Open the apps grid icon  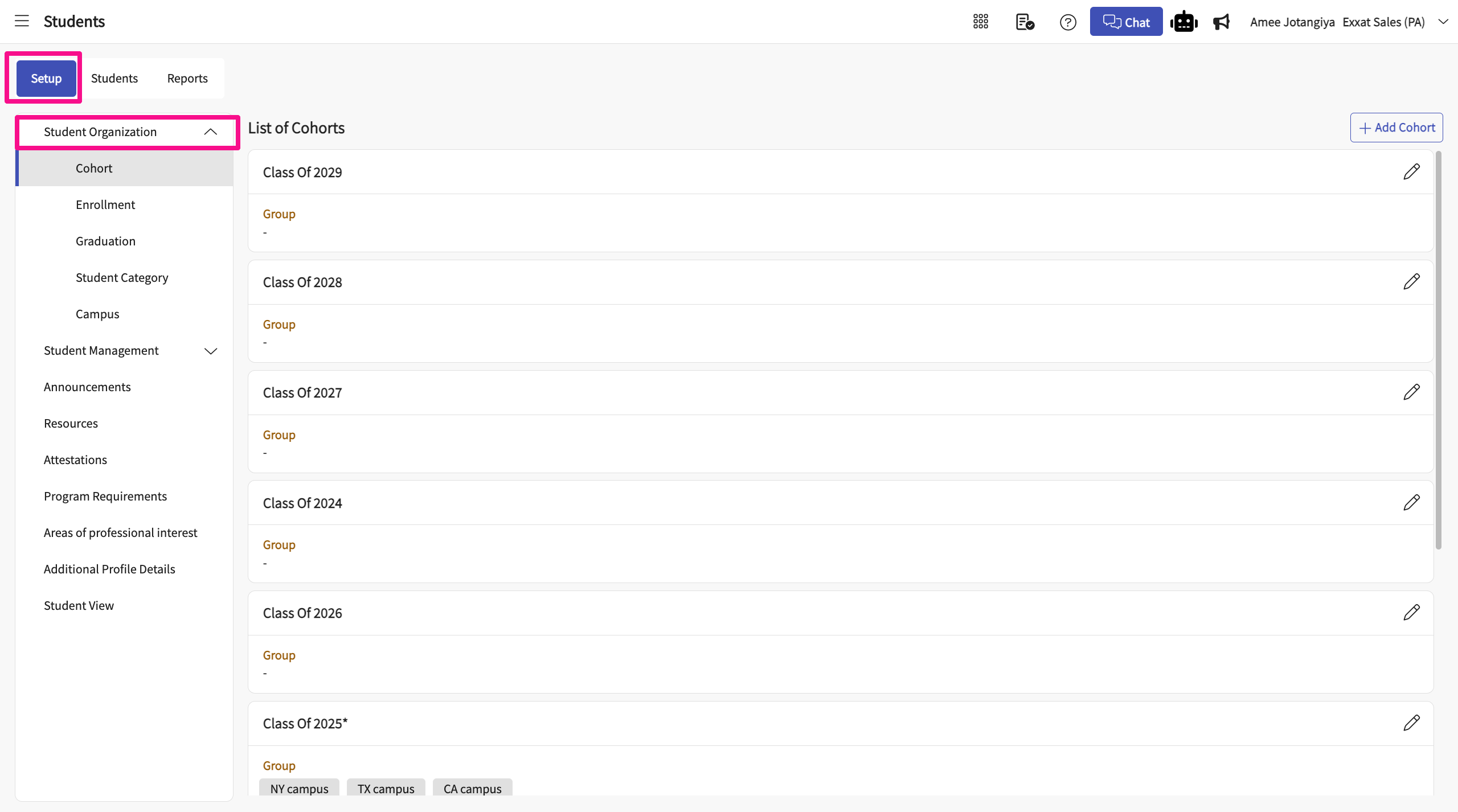pyautogui.click(x=980, y=22)
